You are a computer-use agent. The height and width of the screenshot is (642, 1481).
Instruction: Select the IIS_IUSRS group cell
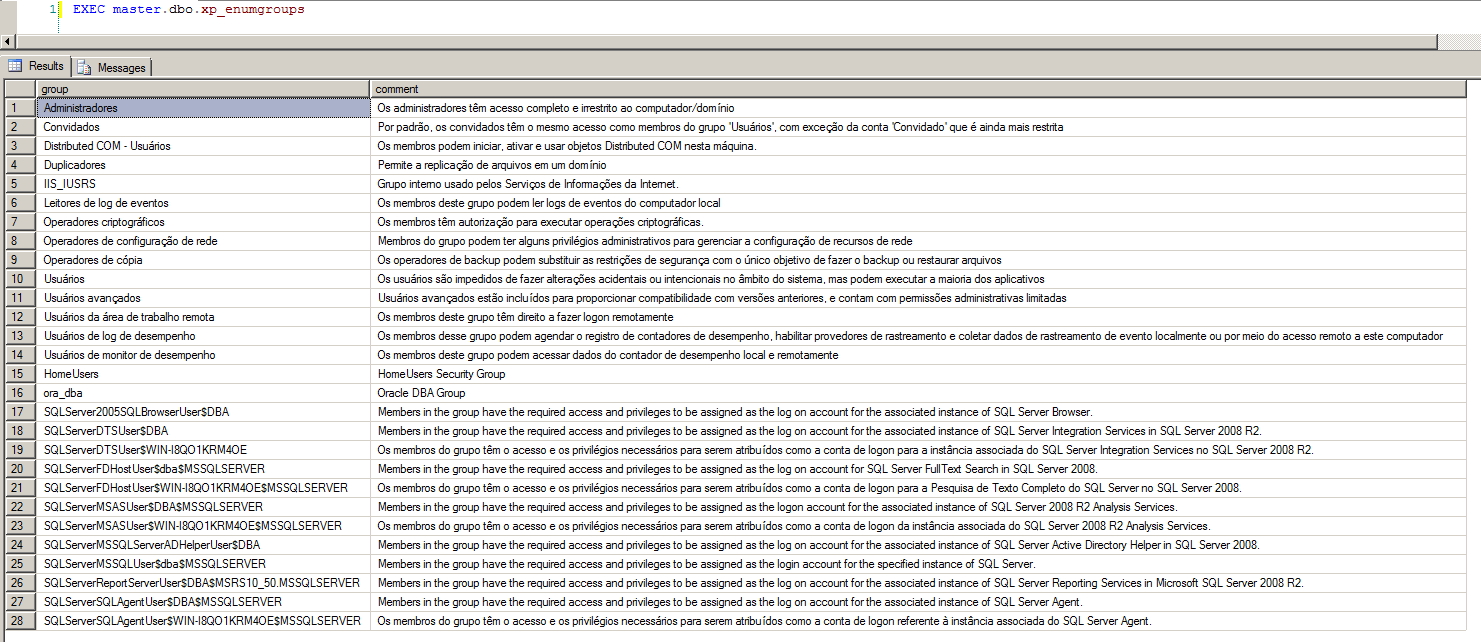[x=204, y=184]
